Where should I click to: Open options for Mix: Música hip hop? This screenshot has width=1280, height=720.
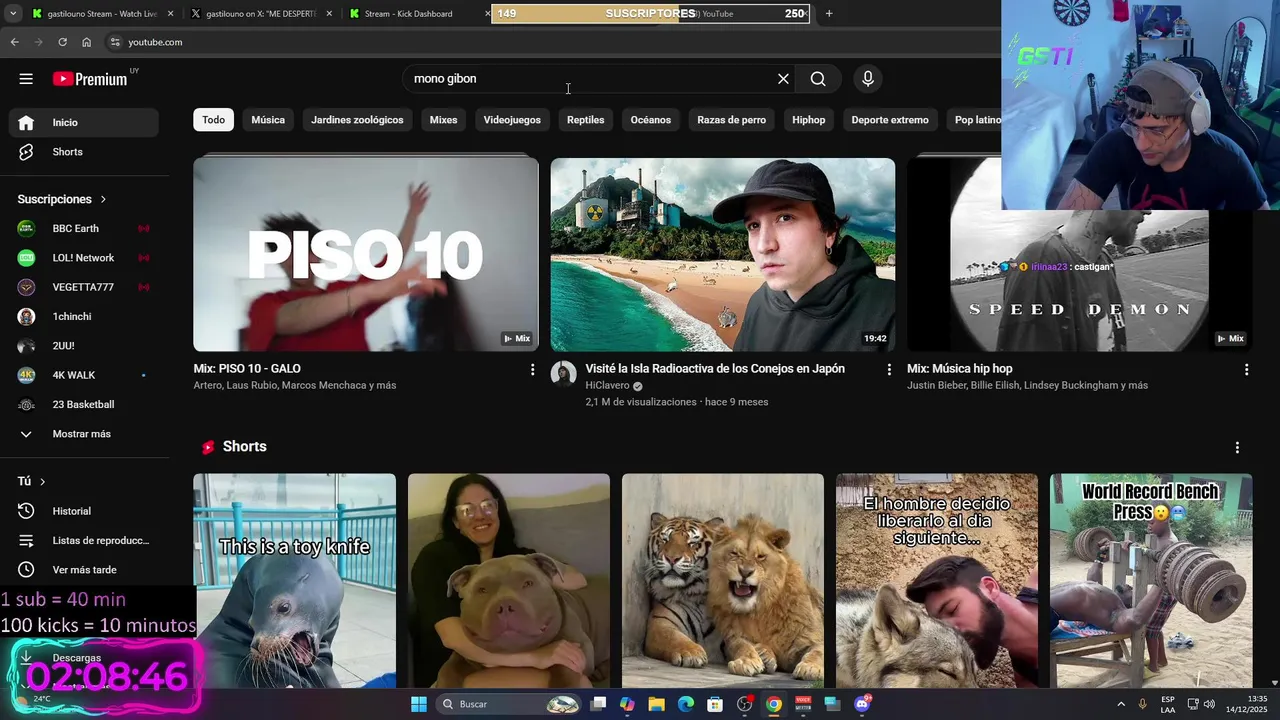click(1246, 369)
